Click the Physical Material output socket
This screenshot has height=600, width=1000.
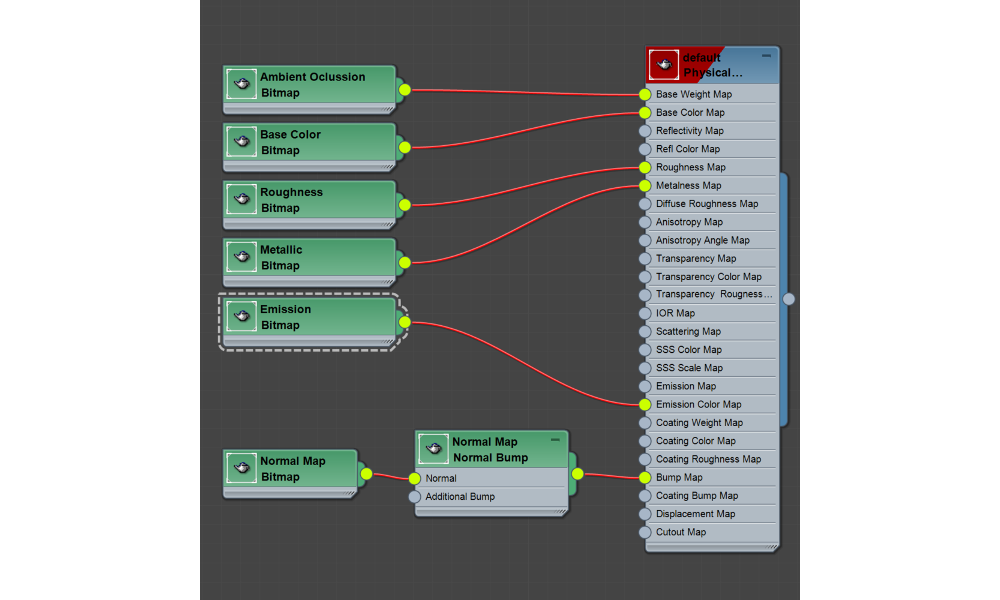[789, 298]
